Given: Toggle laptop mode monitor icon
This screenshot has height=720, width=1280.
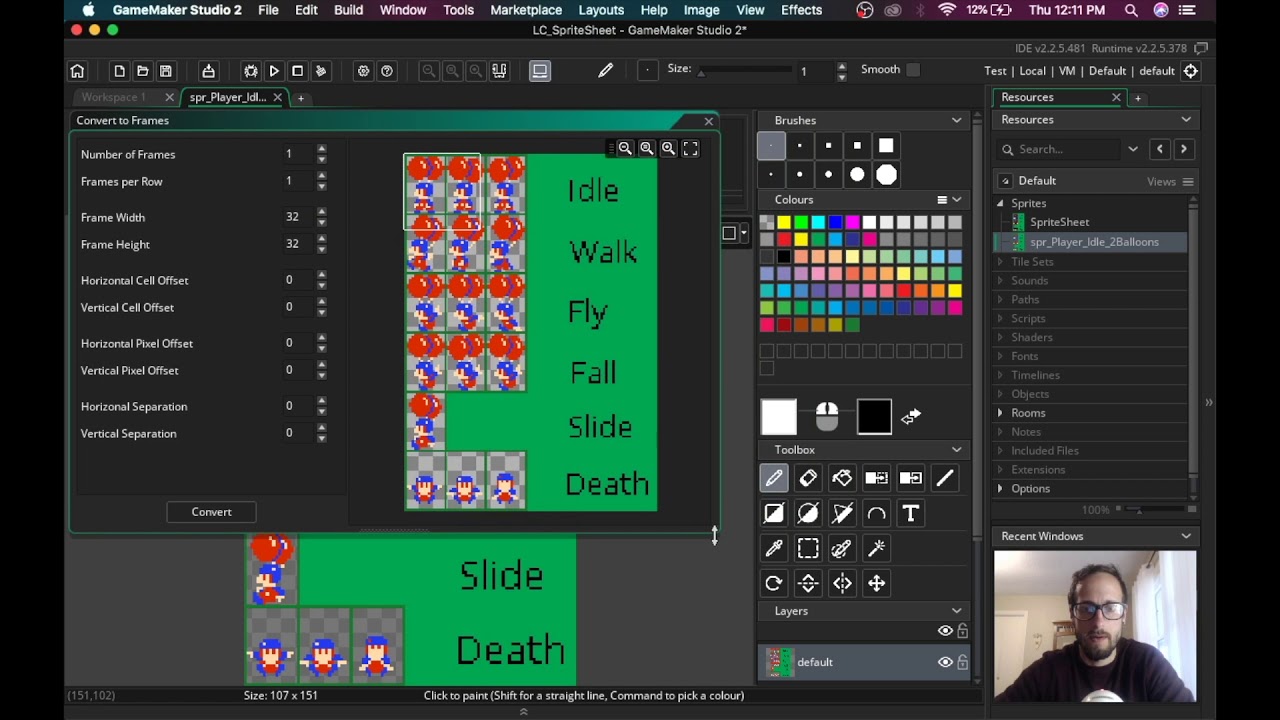Looking at the screenshot, I should [x=540, y=71].
